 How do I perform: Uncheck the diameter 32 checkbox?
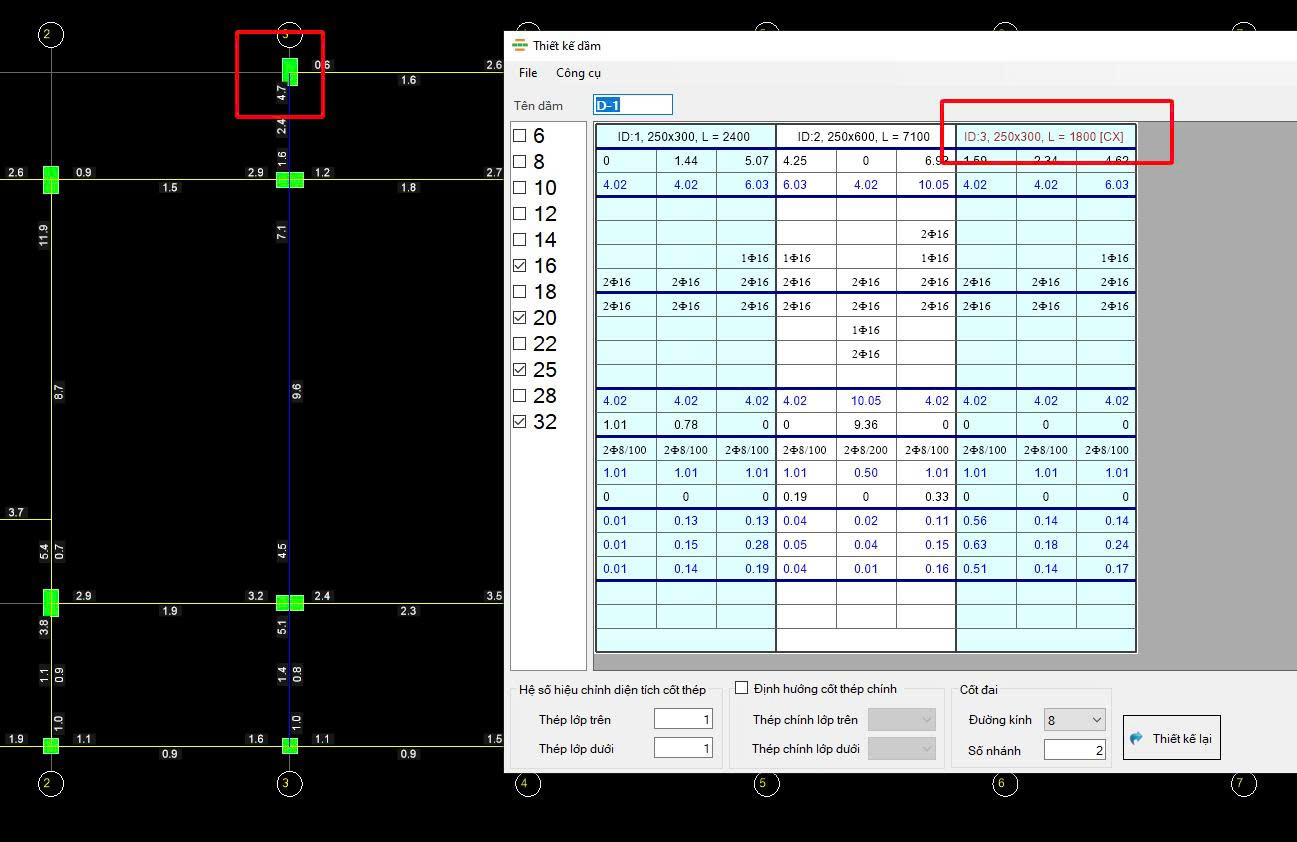coord(519,422)
